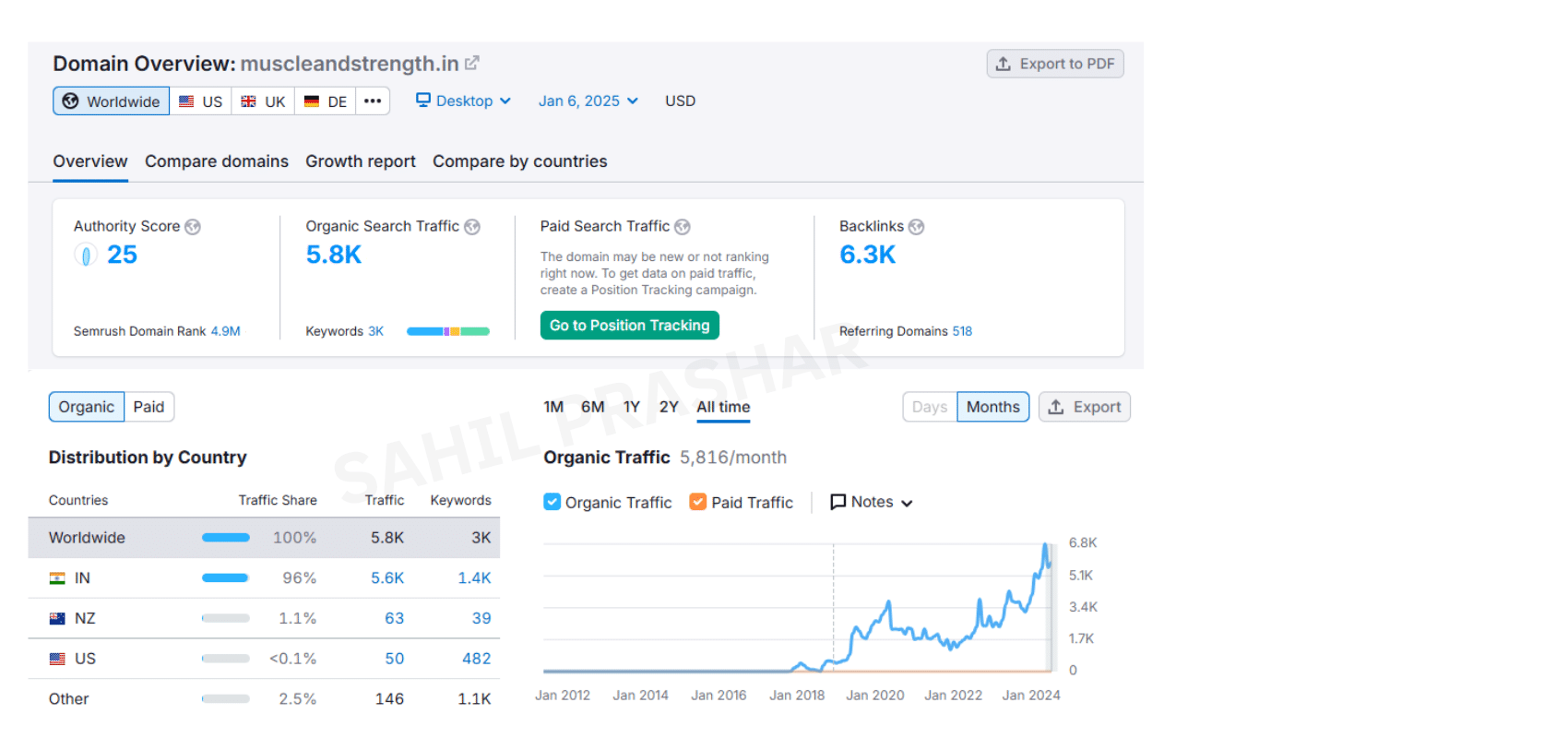
Task: Click the Notes comment icon
Action: (838, 502)
